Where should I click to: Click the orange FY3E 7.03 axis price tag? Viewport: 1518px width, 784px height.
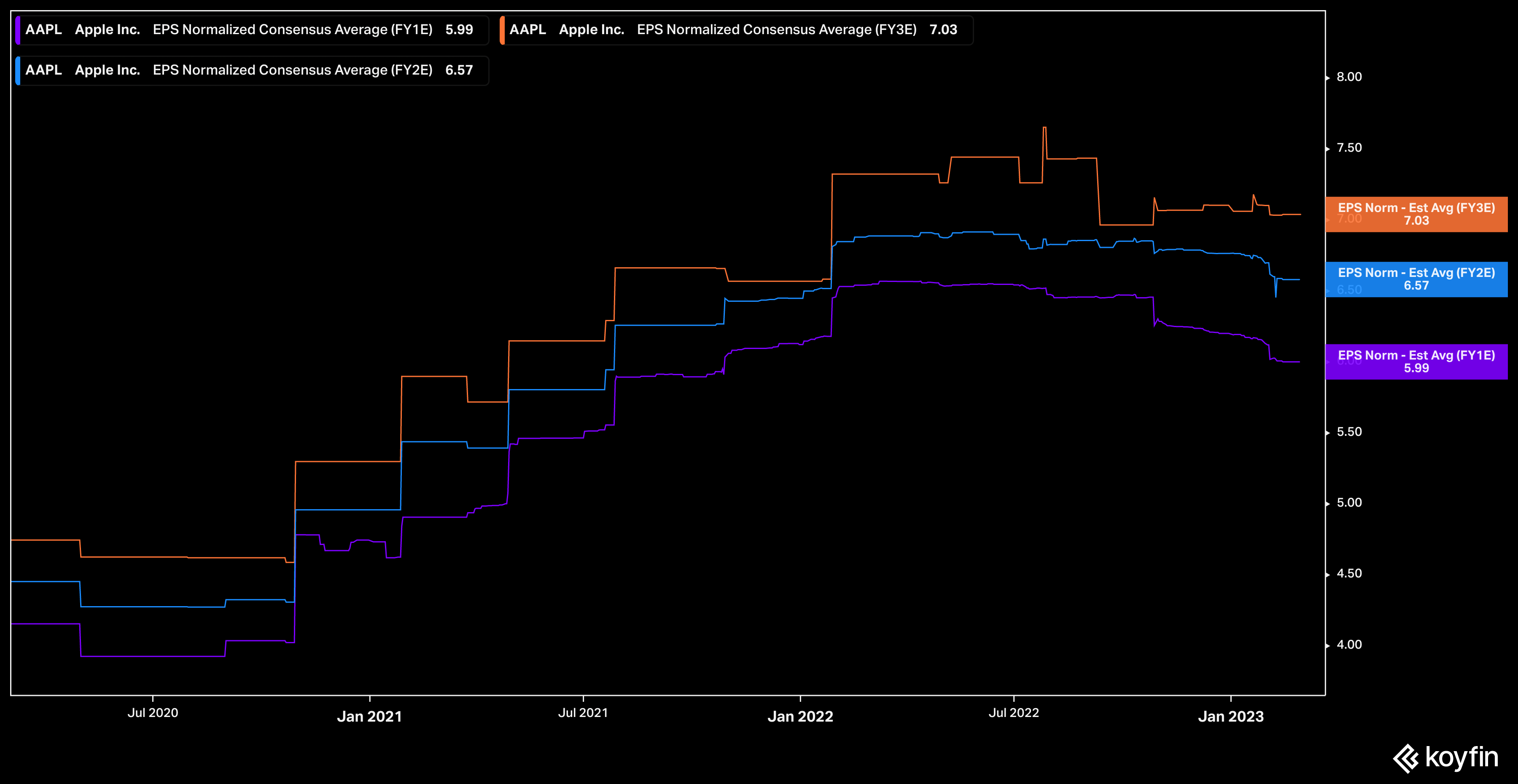[1416, 215]
